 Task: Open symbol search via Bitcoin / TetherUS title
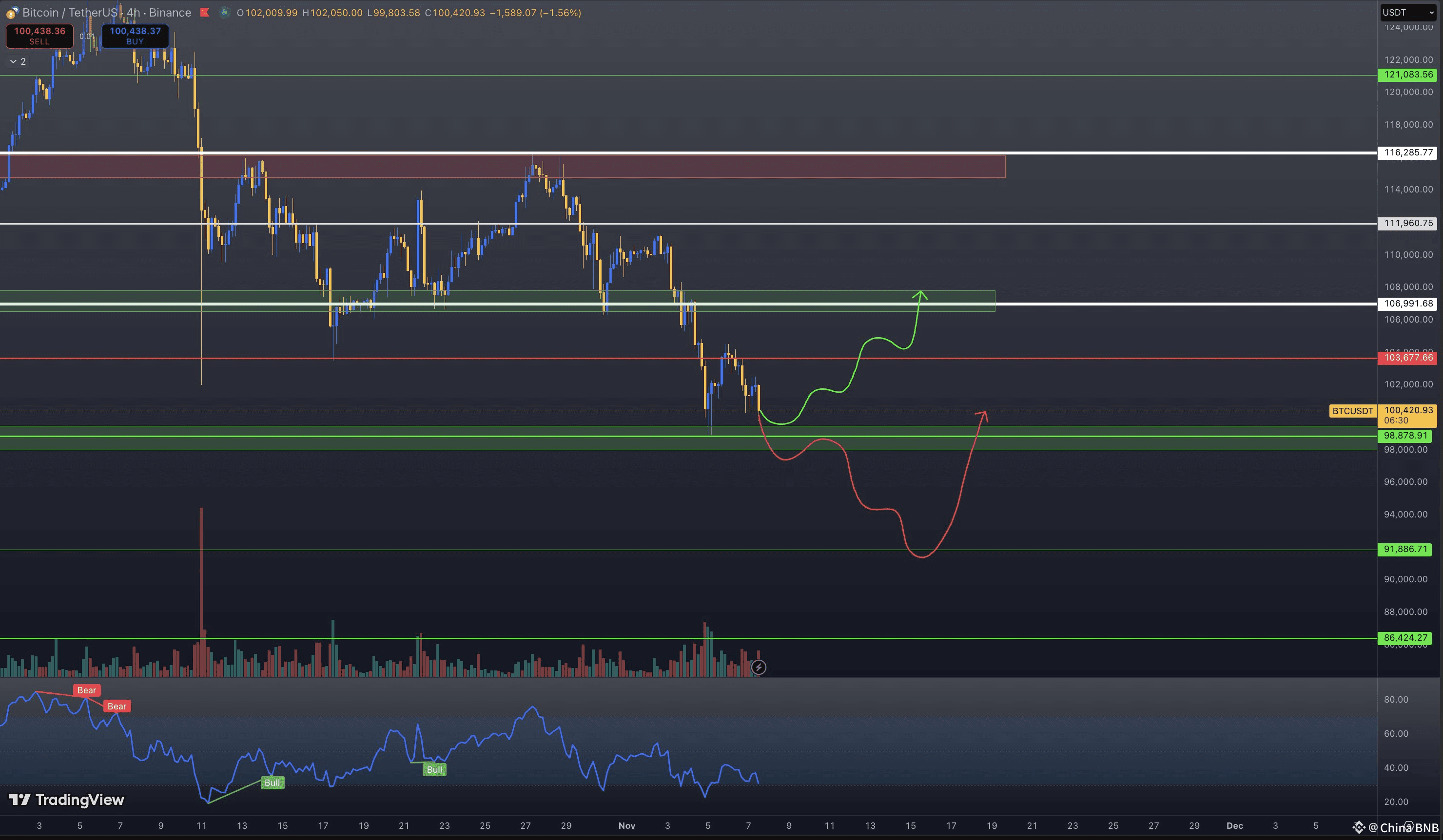(x=69, y=13)
